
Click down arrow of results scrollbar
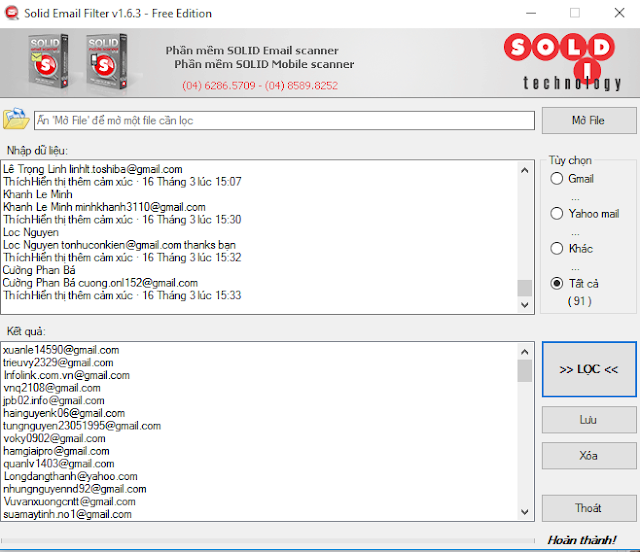(525, 512)
